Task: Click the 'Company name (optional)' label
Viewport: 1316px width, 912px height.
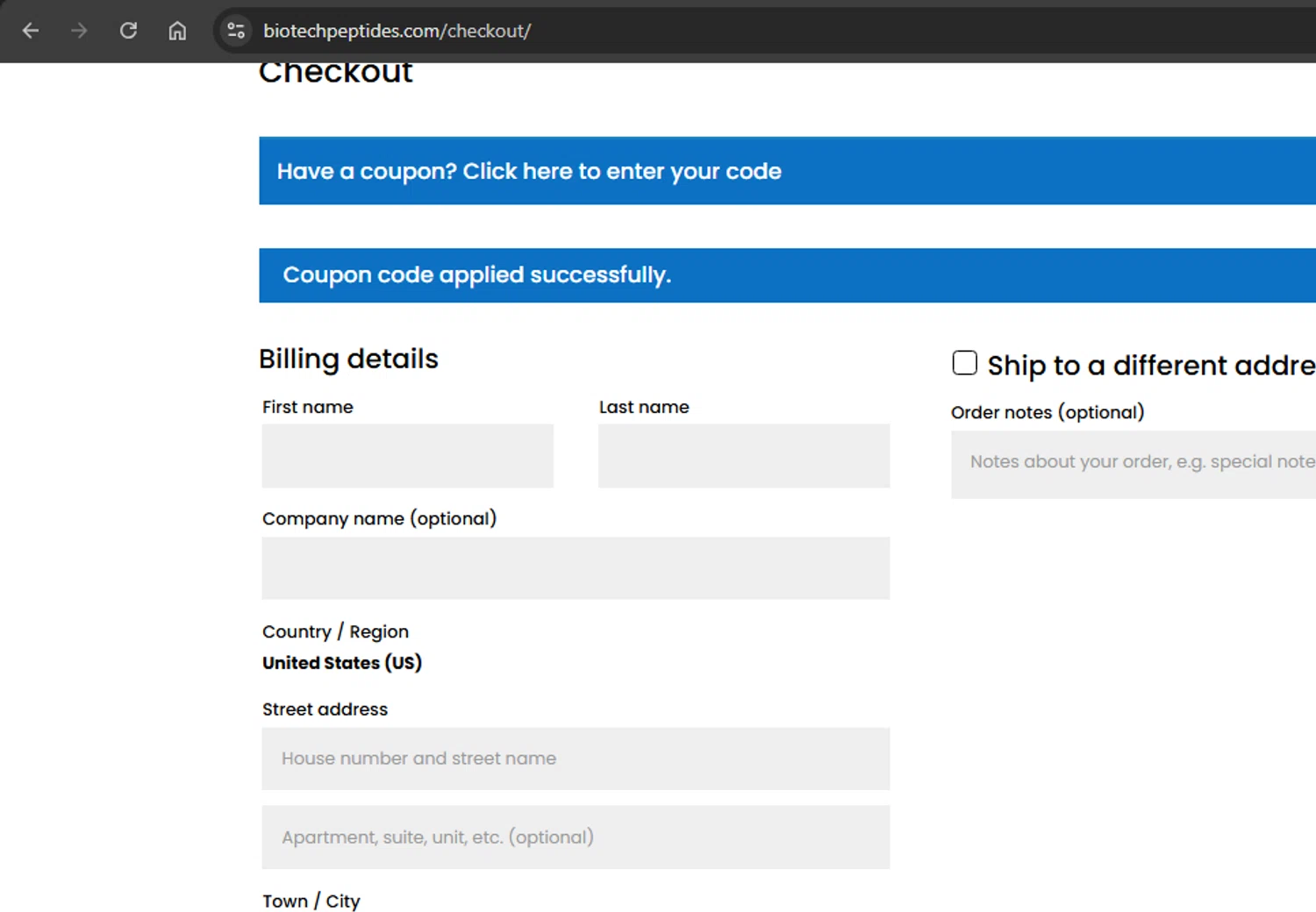Action: click(379, 519)
